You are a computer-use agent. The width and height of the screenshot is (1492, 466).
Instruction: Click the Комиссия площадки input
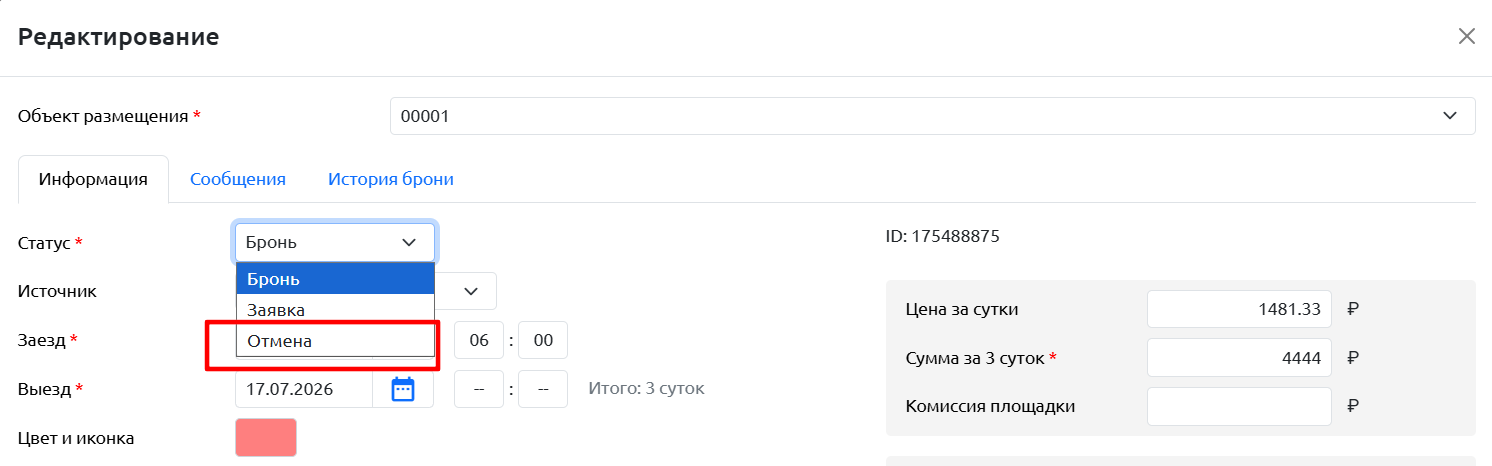pos(1239,406)
